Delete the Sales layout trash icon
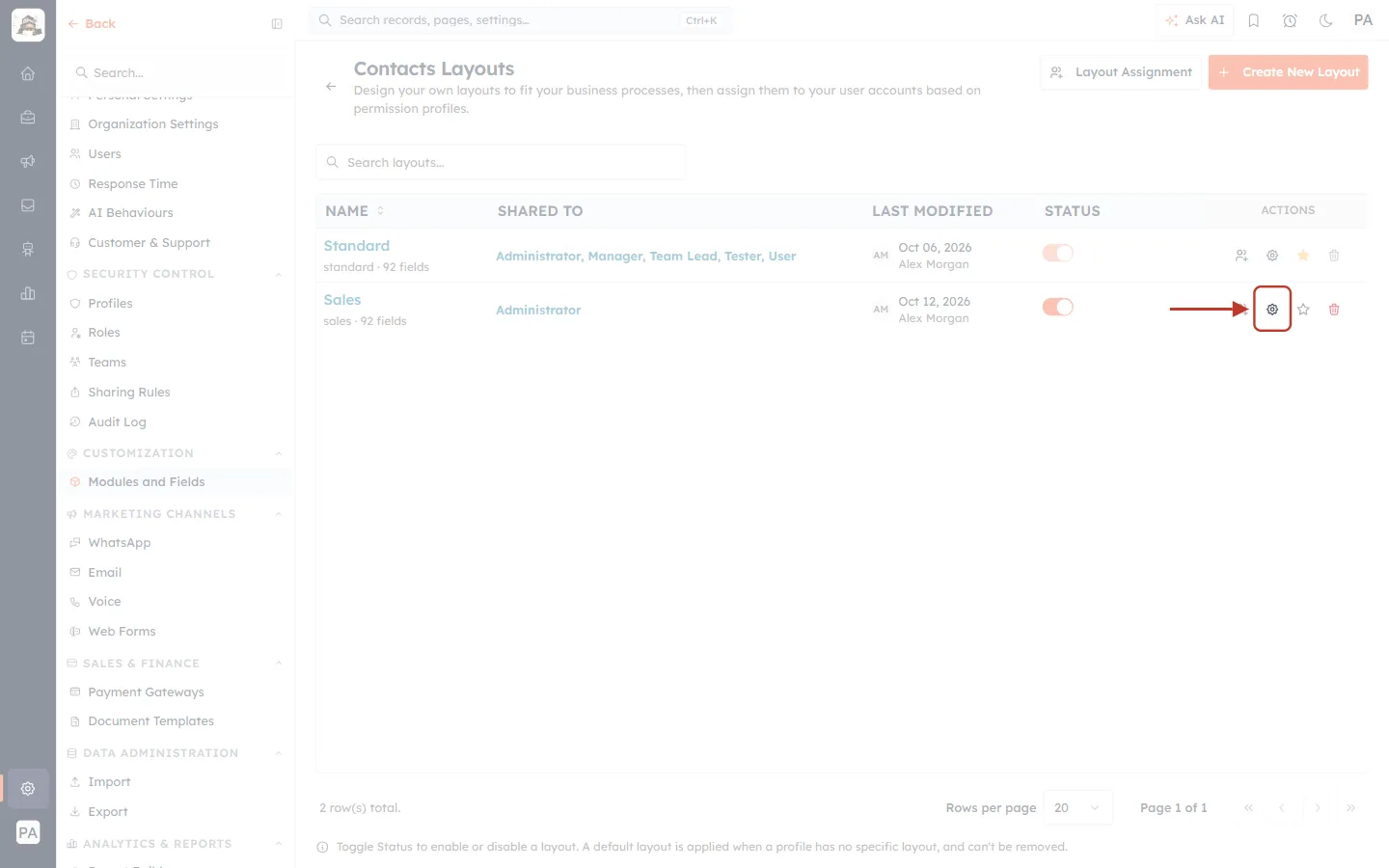1389x868 pixels. click(x=1334, y=310)
